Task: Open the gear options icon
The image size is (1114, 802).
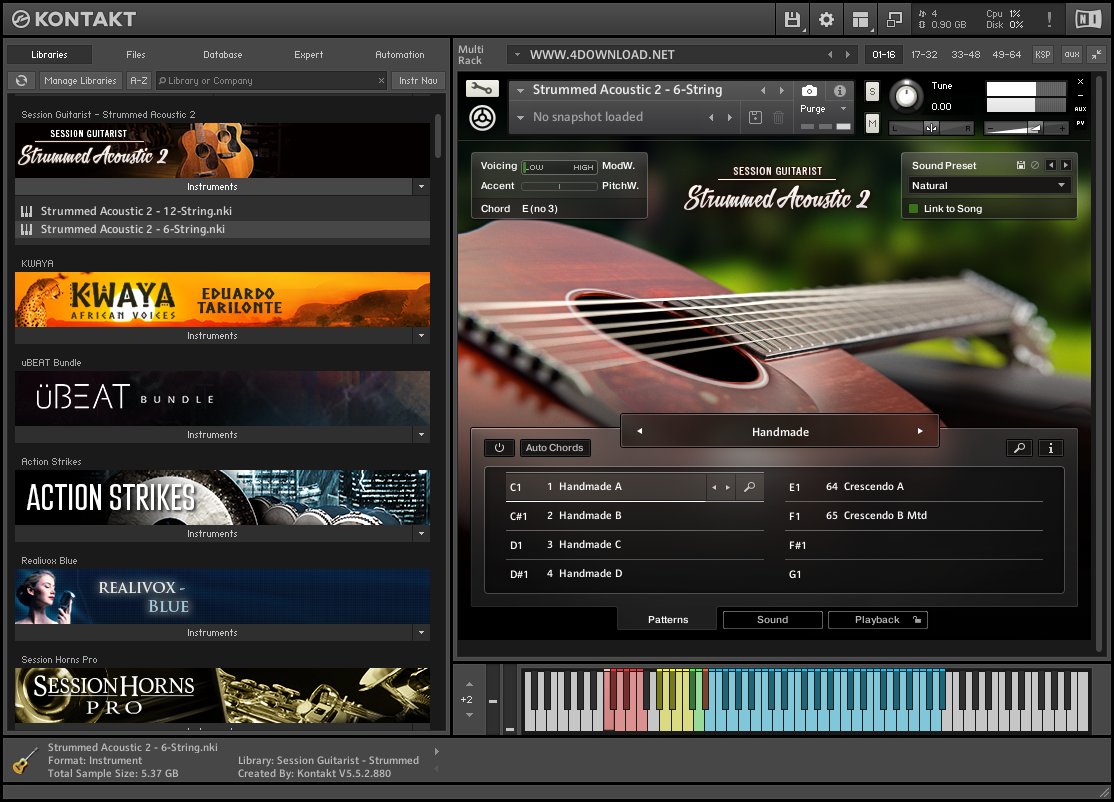Action: tap(826, 20)
